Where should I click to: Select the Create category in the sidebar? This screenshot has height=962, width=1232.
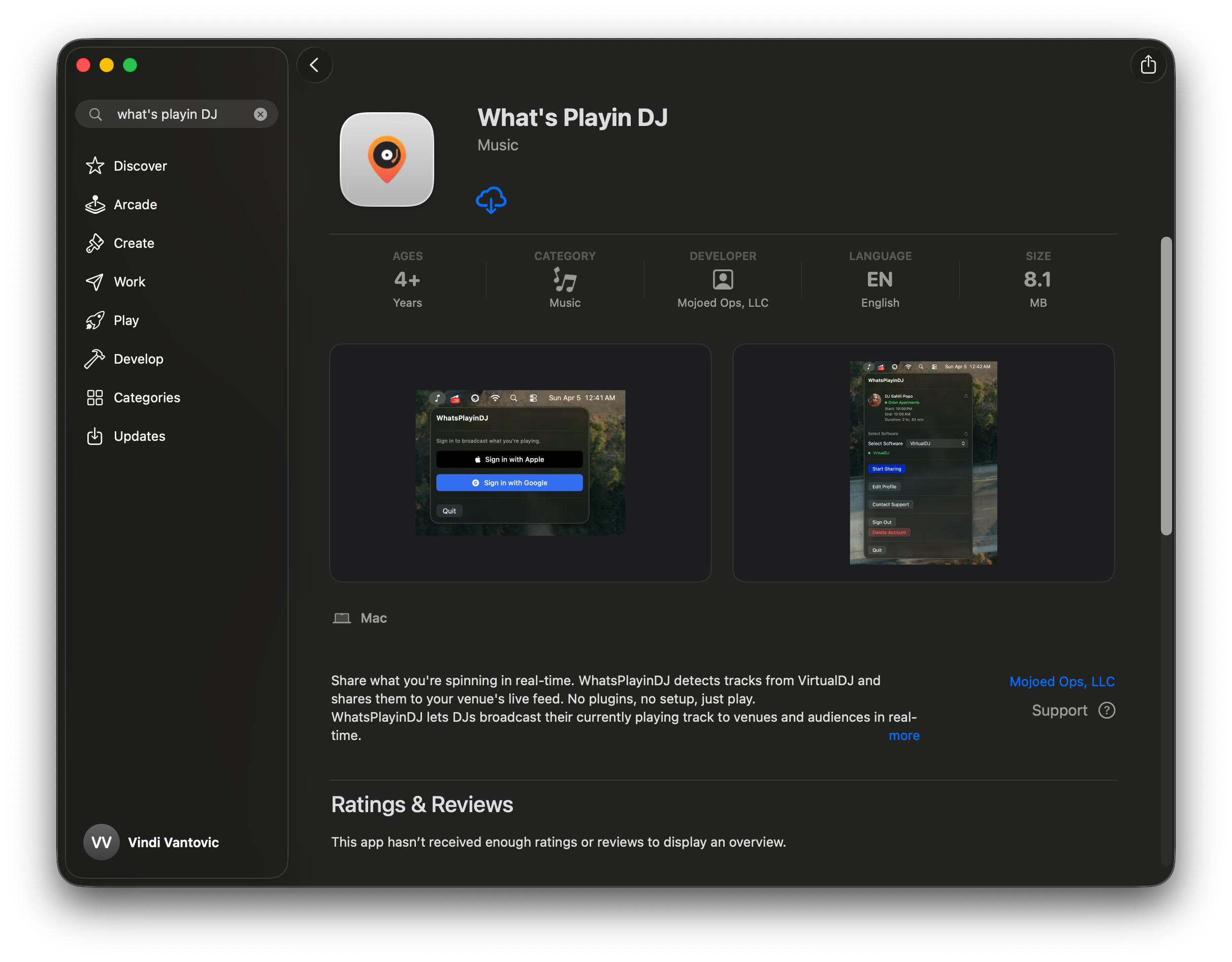(x=134, y=243)
